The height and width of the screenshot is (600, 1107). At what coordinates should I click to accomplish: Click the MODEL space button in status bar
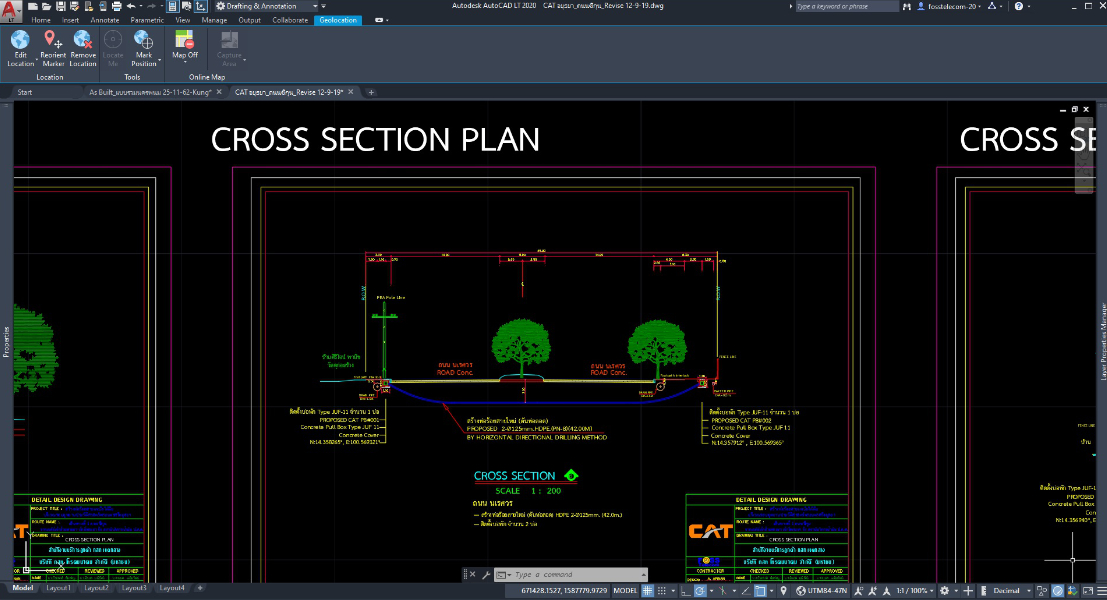[625, 591]
